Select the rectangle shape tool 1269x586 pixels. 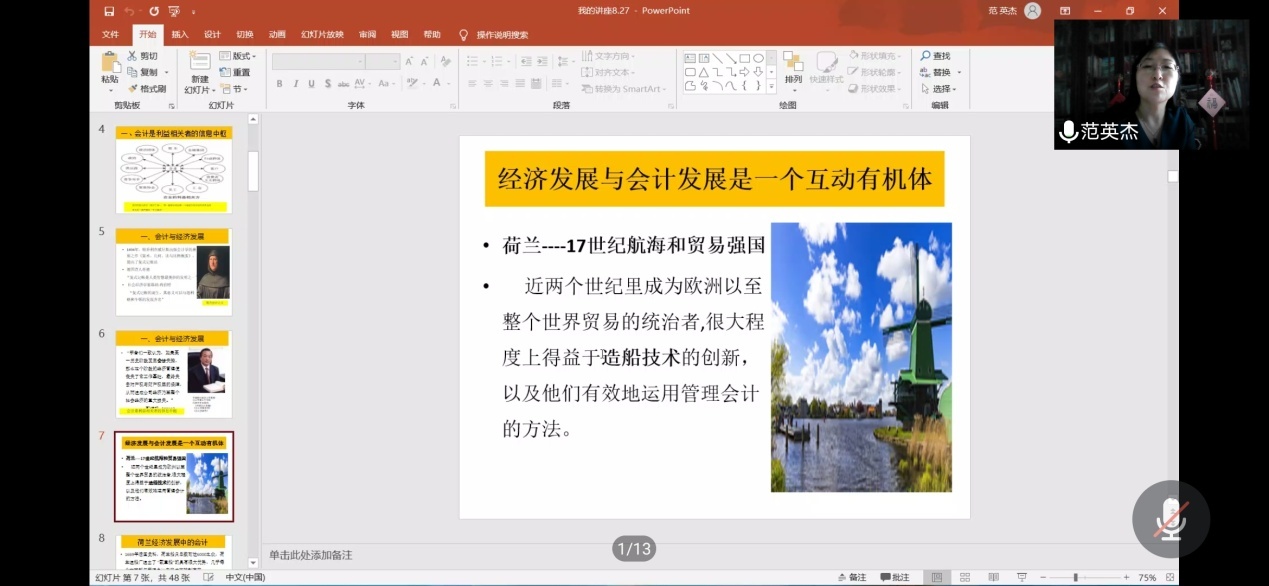tap(745, 59)
